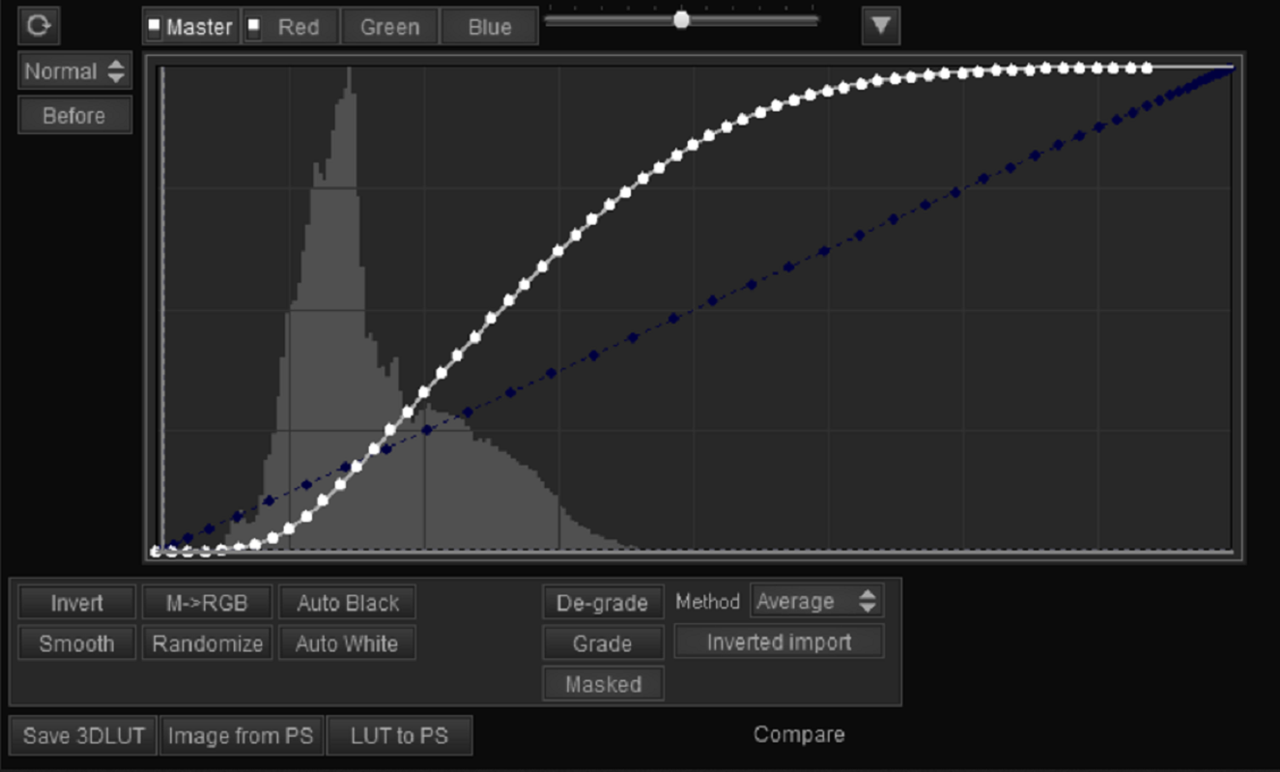Toggle the small checkbox on Red tab
Image resolution: width=1280 pixels, height=772 pixels.
[254, 25]
